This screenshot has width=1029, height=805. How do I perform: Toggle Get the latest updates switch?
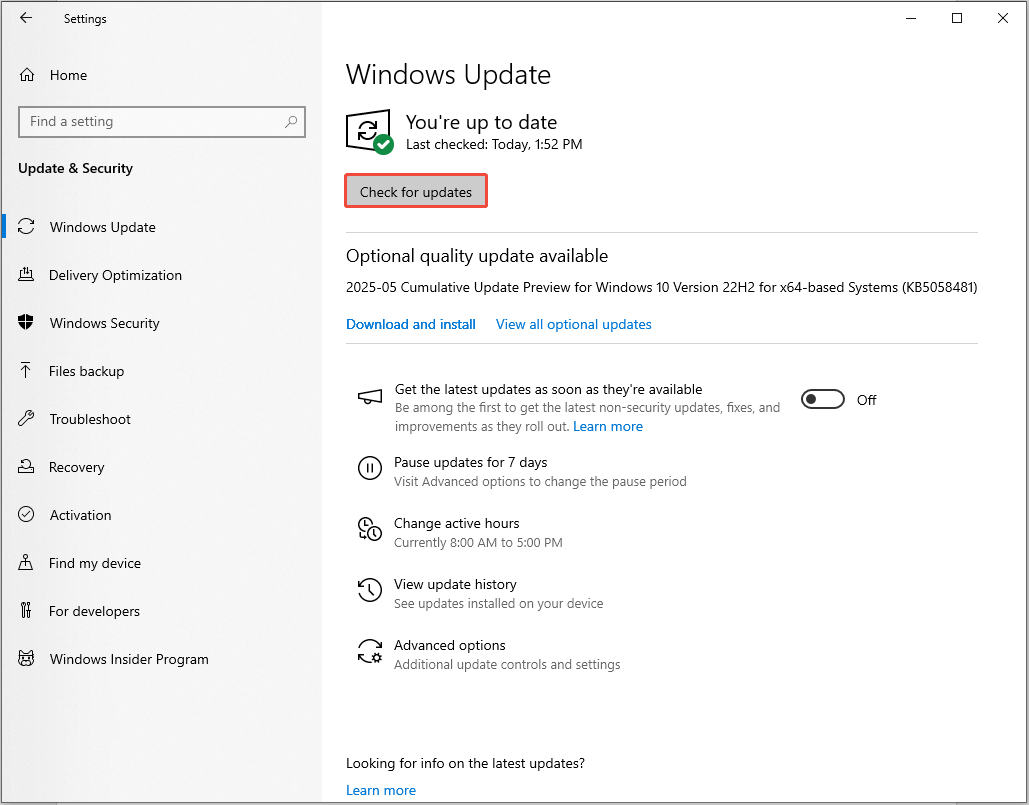tap(823, 400)
